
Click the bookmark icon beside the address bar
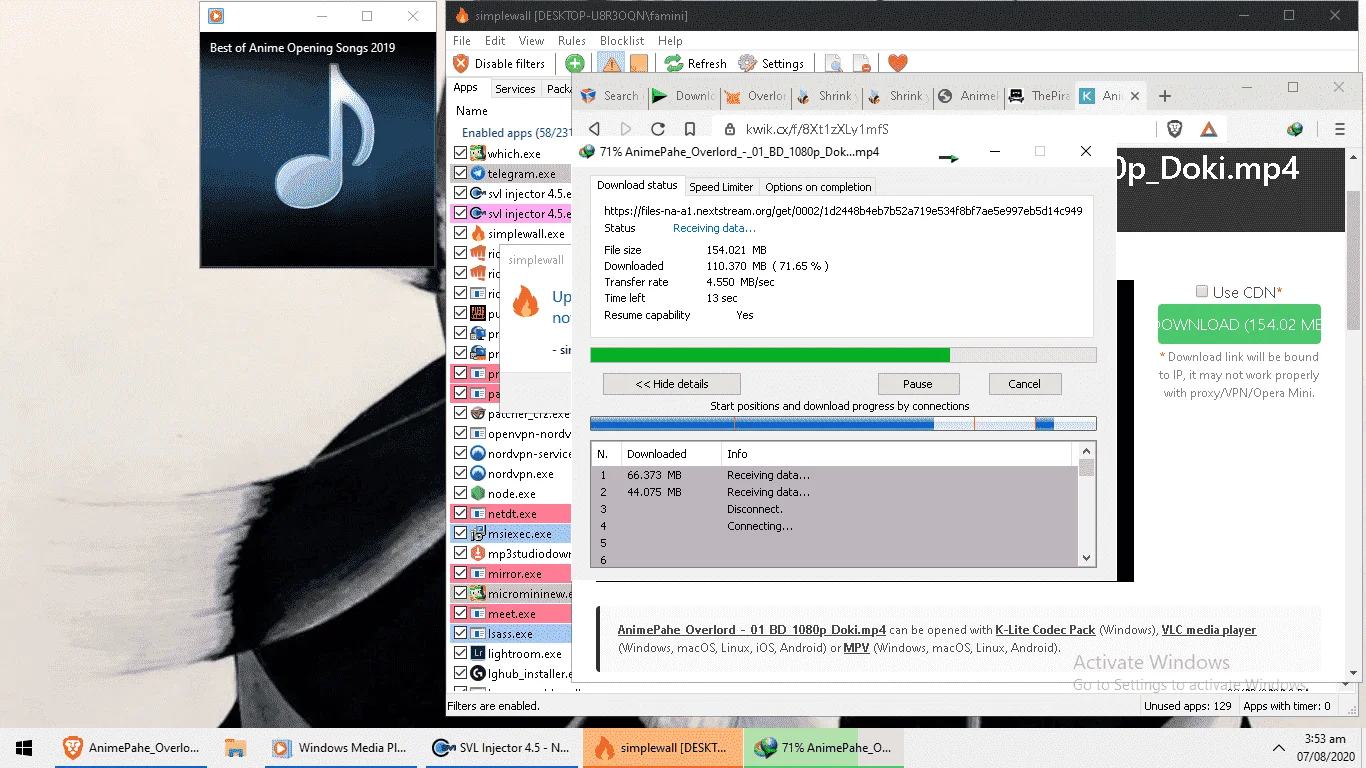pos(690,129)
